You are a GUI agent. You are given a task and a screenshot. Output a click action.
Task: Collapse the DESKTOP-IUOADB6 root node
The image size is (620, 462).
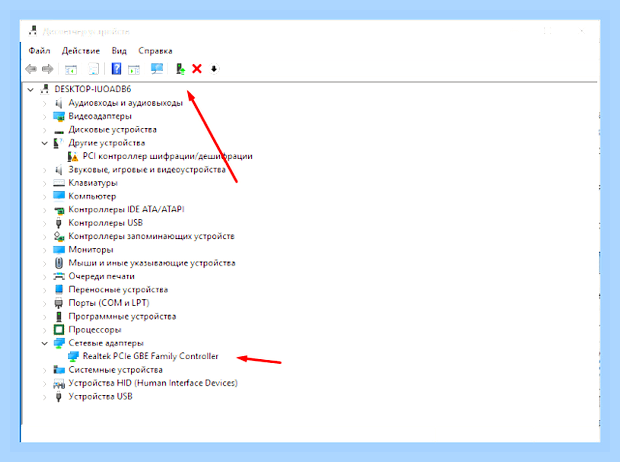30,90
